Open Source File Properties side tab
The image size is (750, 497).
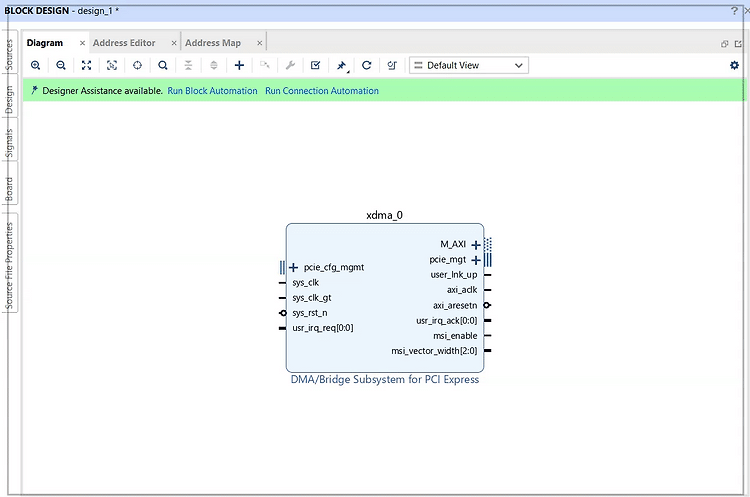(x=9, y=265)
